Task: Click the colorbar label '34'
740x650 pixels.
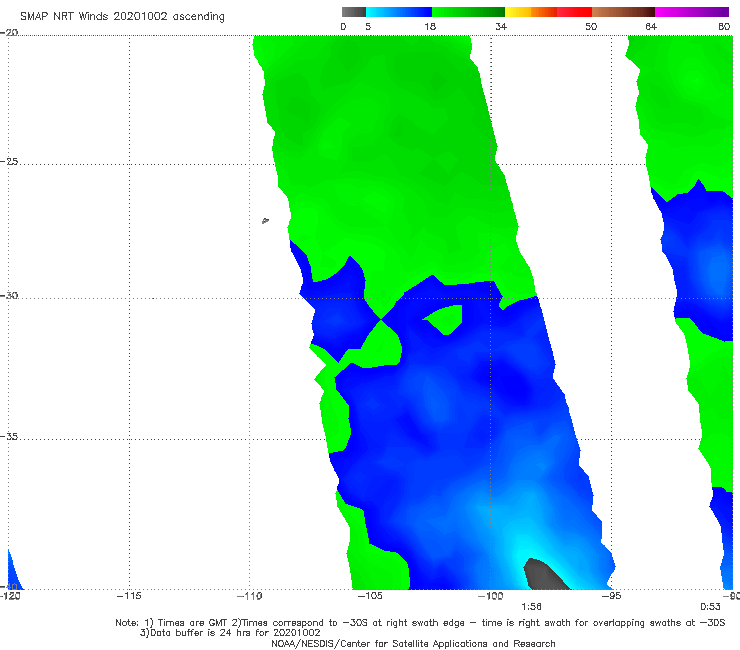Action: coord(501,26)
